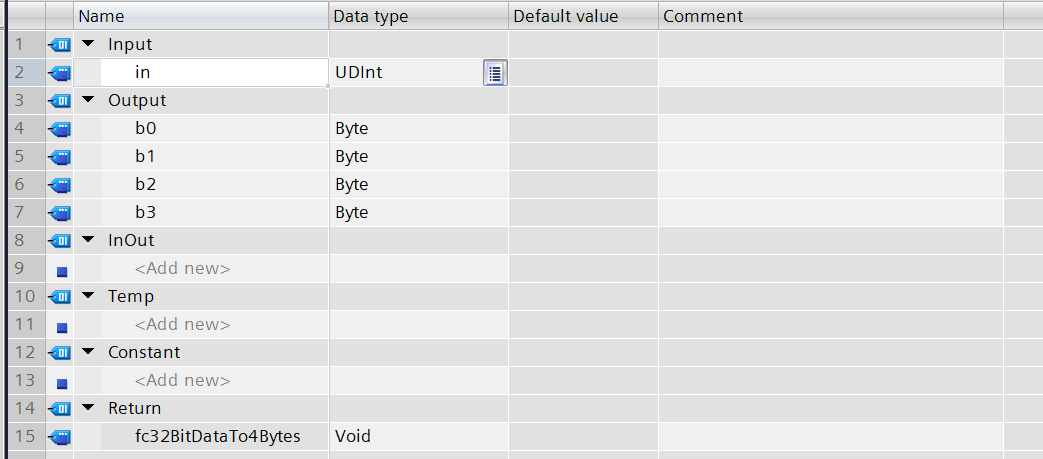Select row number 7 header
The height and width of the screenshot is (459, 1043).
(x=21, y=212)
